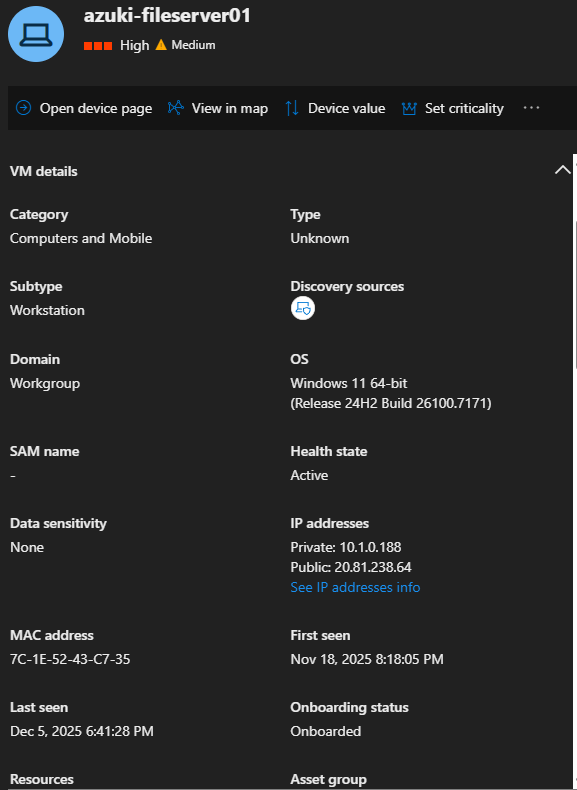
Task: Click the View in map graph icon
Action: [x=175, y=108]
